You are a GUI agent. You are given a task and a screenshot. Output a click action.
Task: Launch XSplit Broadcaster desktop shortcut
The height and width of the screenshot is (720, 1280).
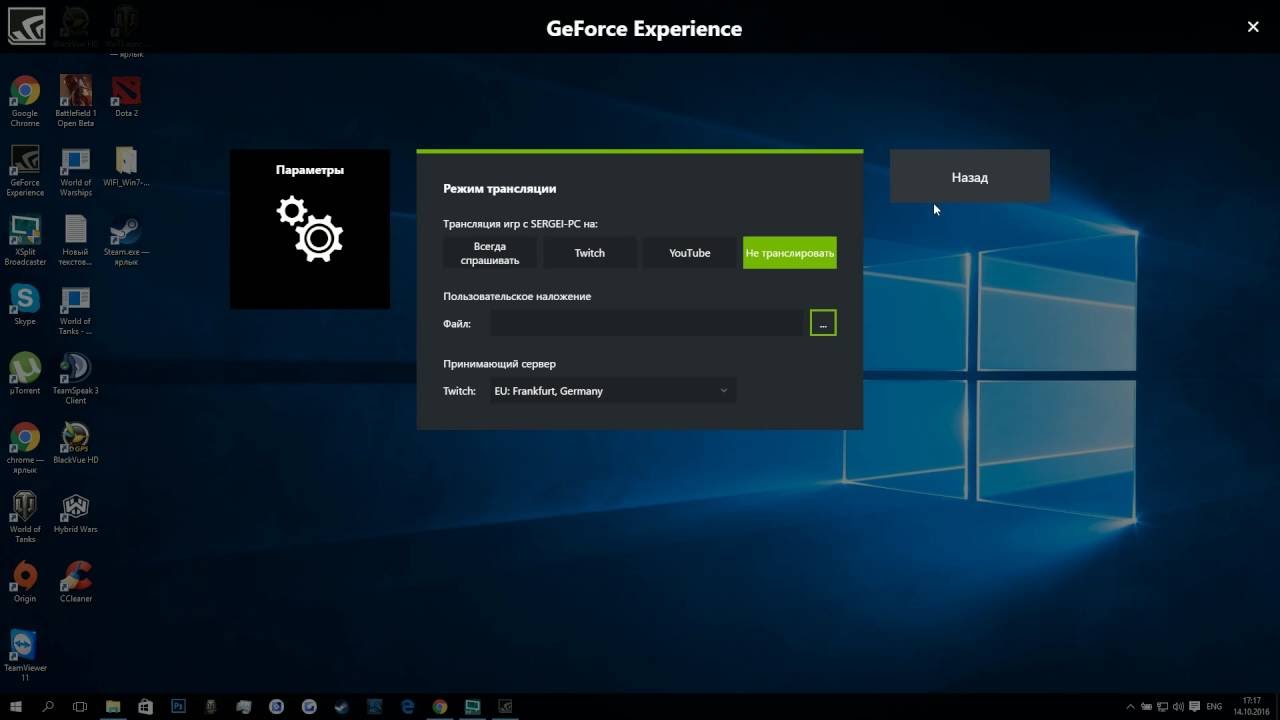pyautogui.click(x=25, y=240)
